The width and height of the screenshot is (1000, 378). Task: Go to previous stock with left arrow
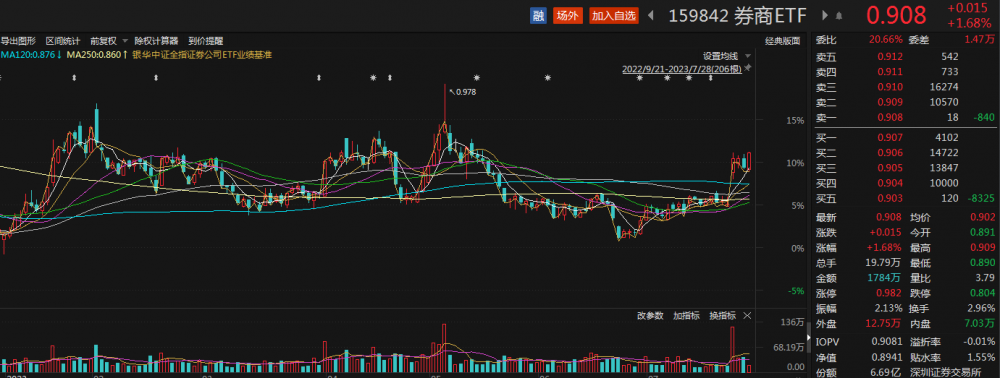click(651, 15)
